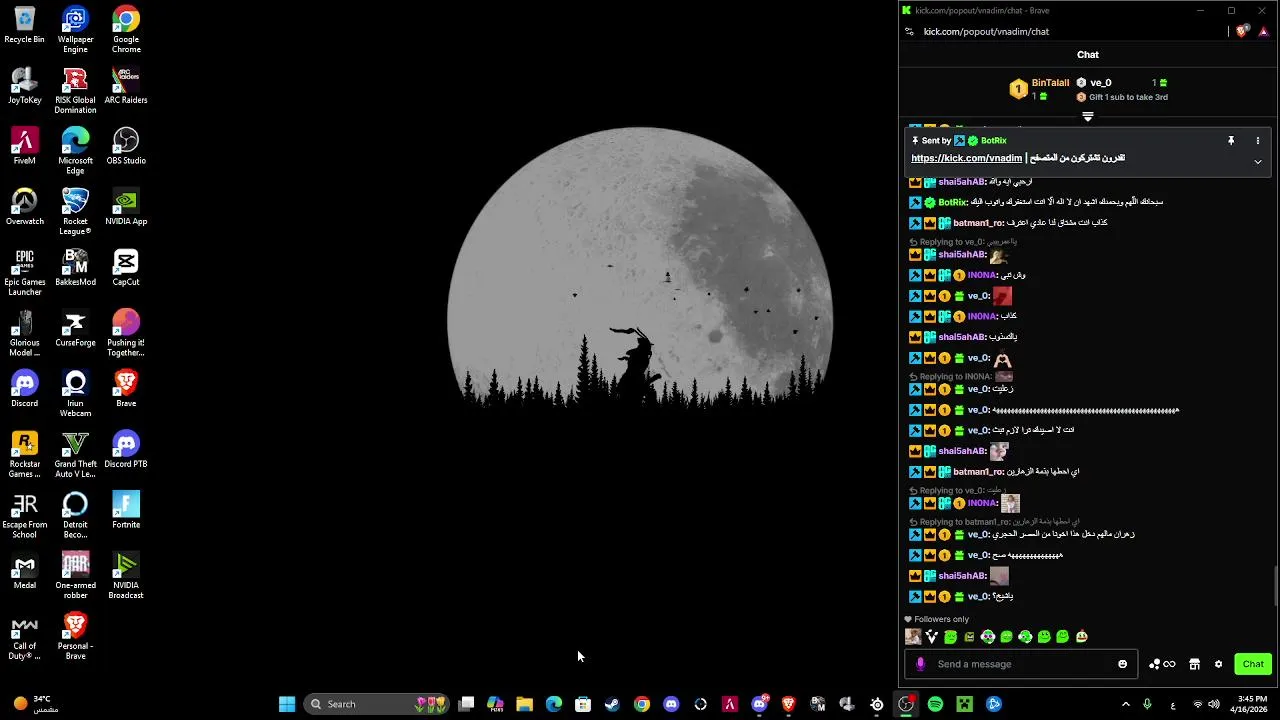Open Brave Rewards triangle icon
1280x720 pixels.
(x=1263, y=31)
